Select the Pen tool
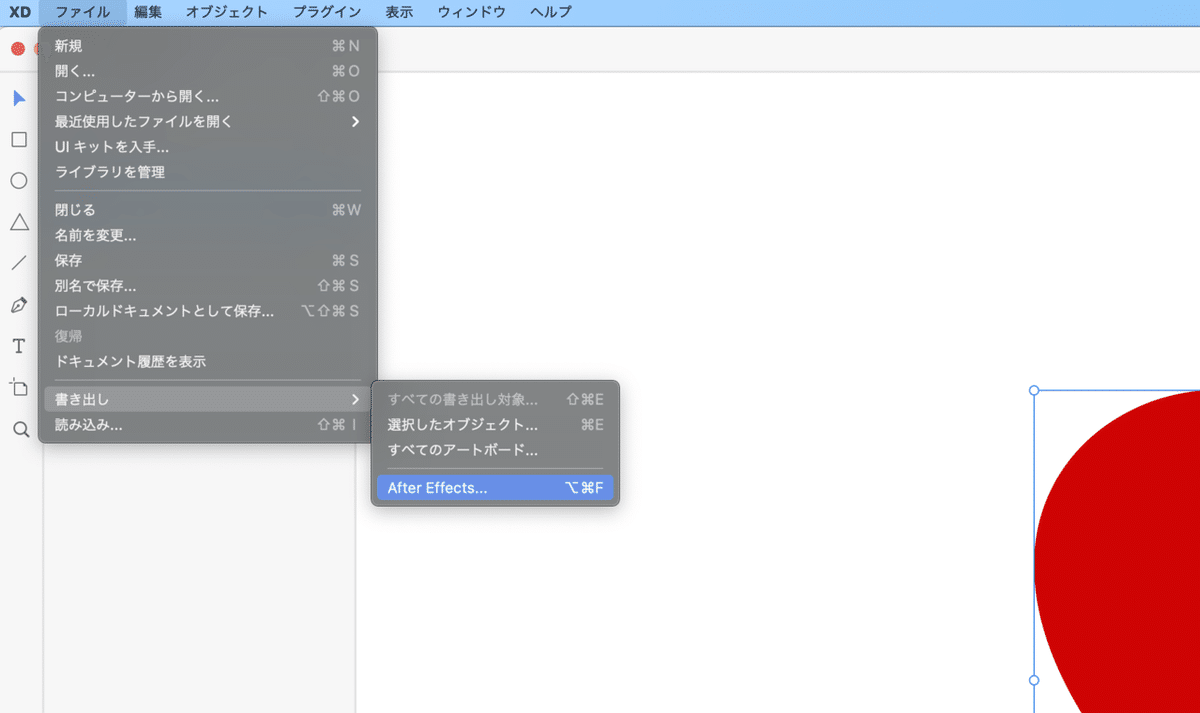 [19, 305]
